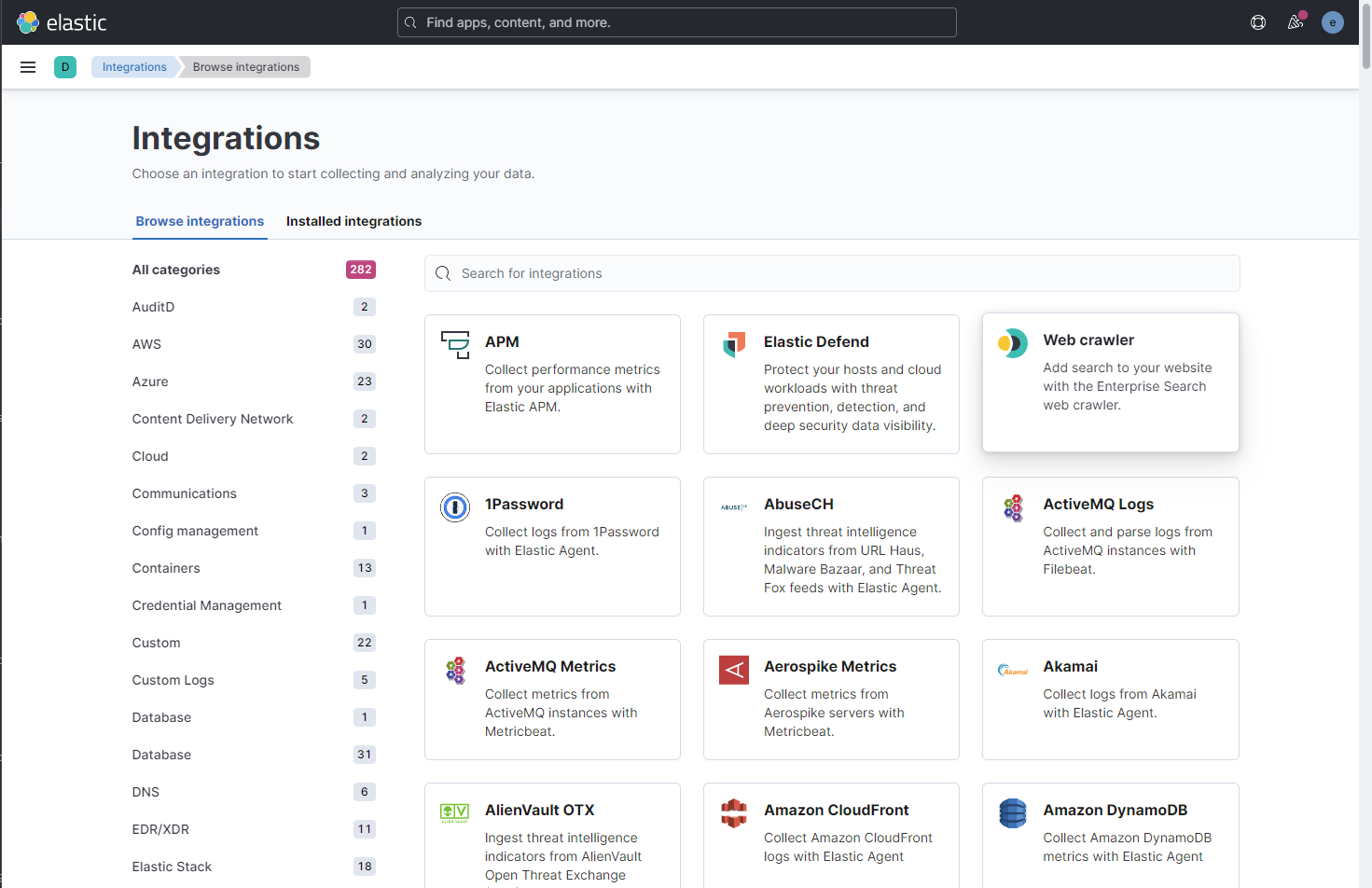Click the magnifier icon in integrations search
Screen dimensions: 1372x888
(x=443, y=273)
